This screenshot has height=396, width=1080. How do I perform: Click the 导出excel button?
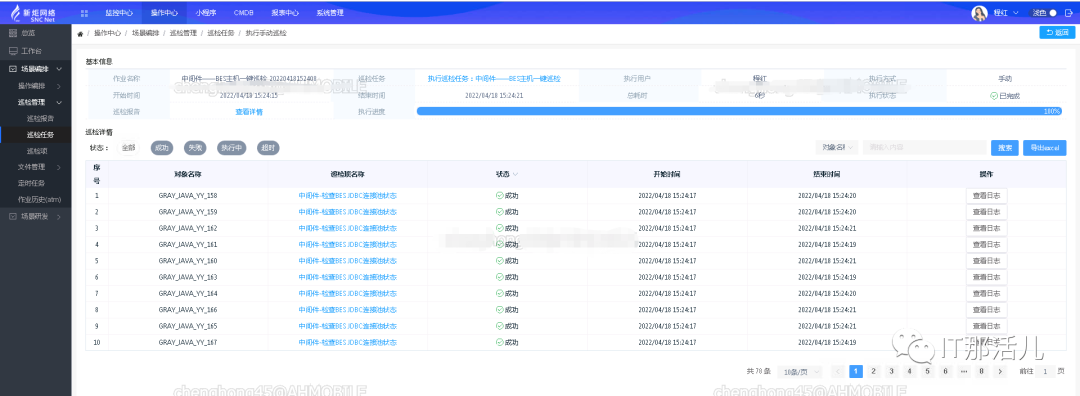(1045, 147)
